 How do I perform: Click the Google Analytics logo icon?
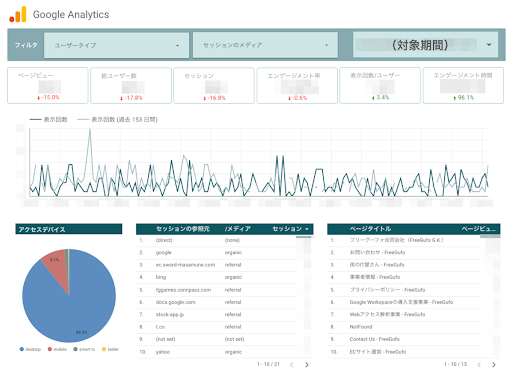coord(18,14)
